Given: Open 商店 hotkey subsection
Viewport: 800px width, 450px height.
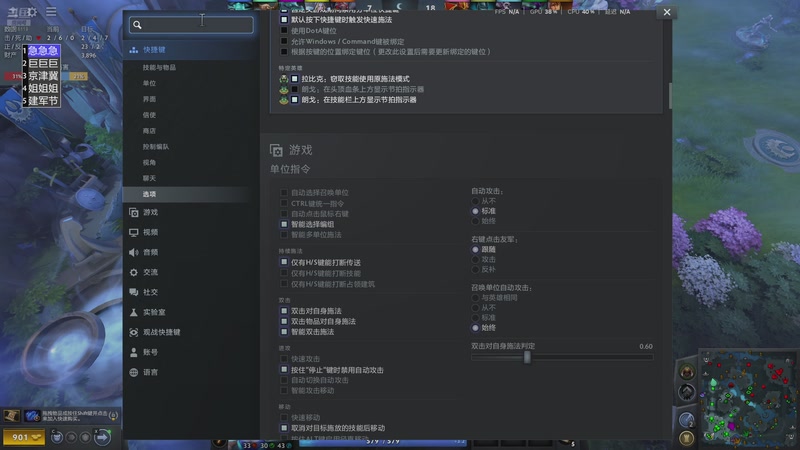Looking at the screenshot, I should point(149,131).
